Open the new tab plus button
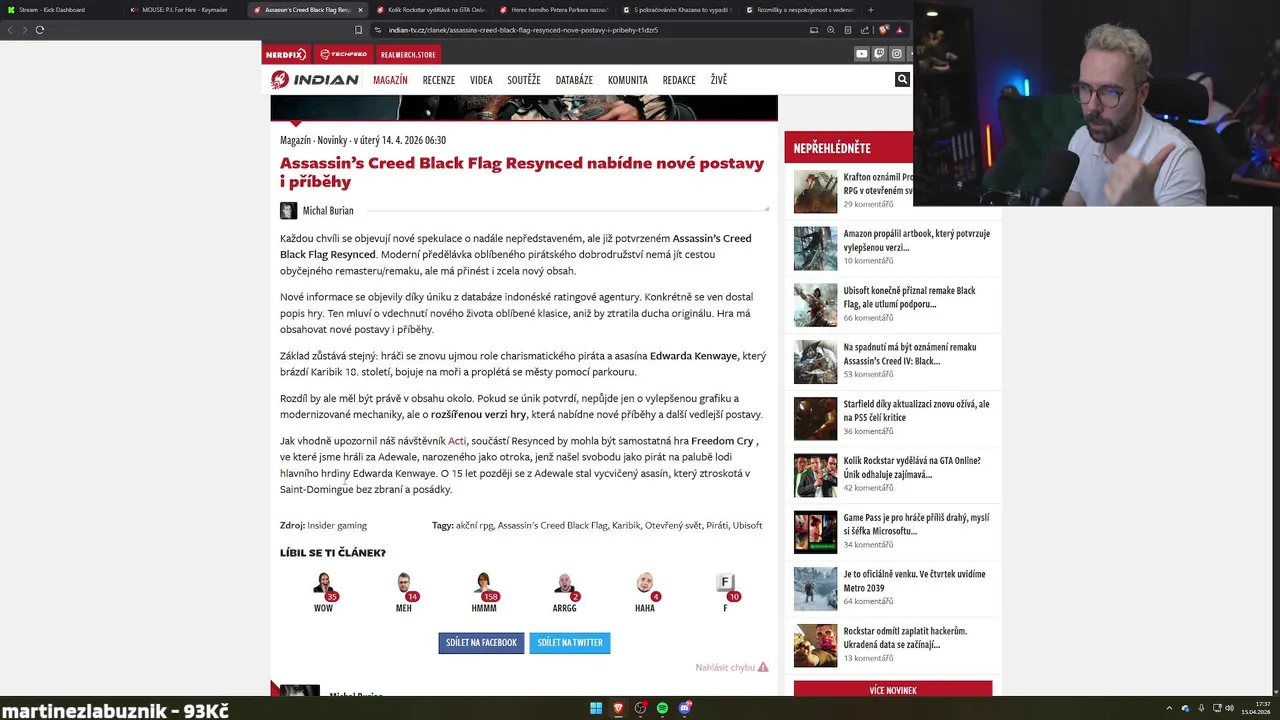Image resolution: width=1280 pixels, height=720 pixels. point(870,10)
